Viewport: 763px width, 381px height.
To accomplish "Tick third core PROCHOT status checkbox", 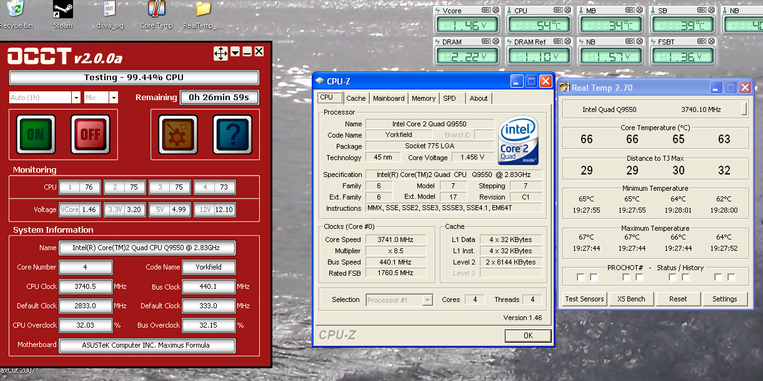I will pyautogui.click(x=672, y=277).
